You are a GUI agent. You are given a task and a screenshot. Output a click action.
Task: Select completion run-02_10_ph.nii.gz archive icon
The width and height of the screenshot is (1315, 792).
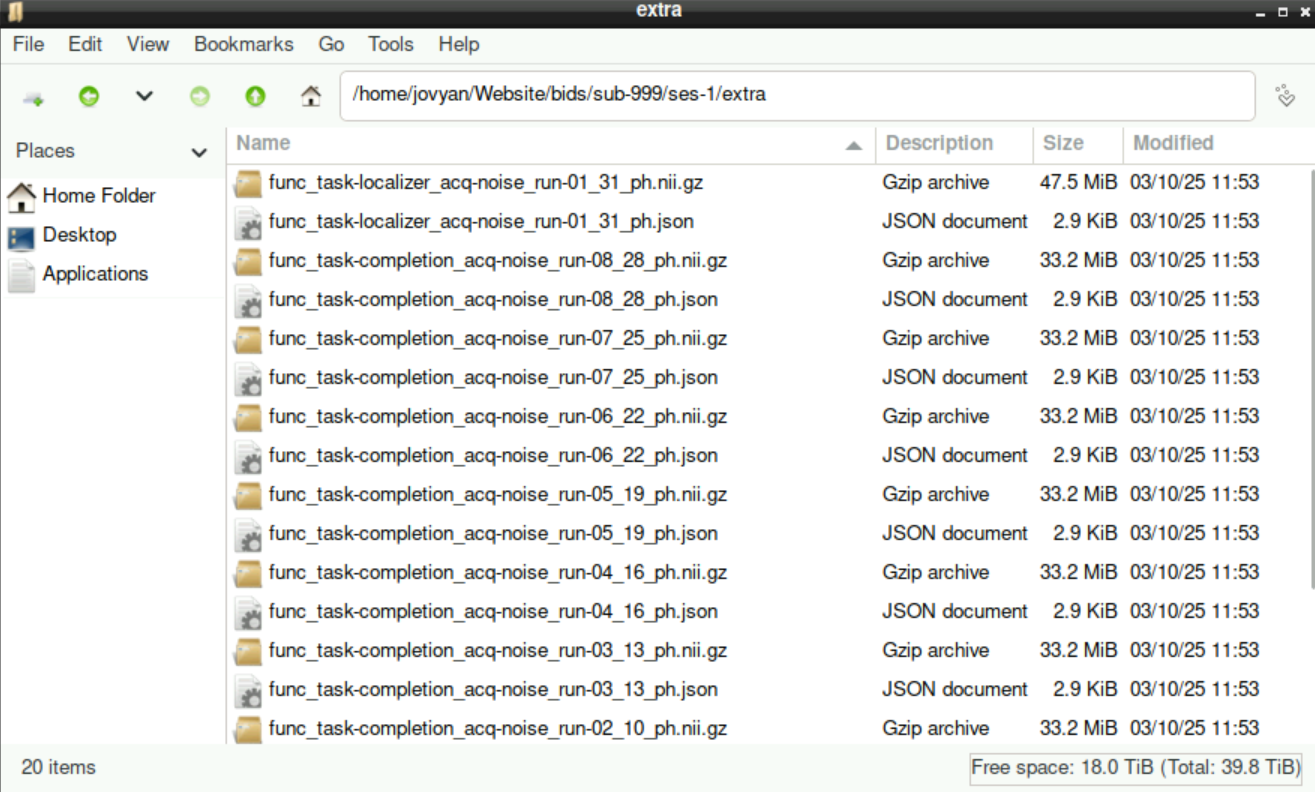coord(248,729)
